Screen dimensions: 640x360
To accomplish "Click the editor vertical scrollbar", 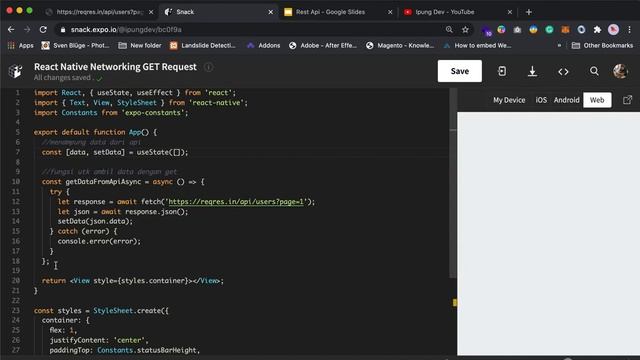I will point(453,184).
